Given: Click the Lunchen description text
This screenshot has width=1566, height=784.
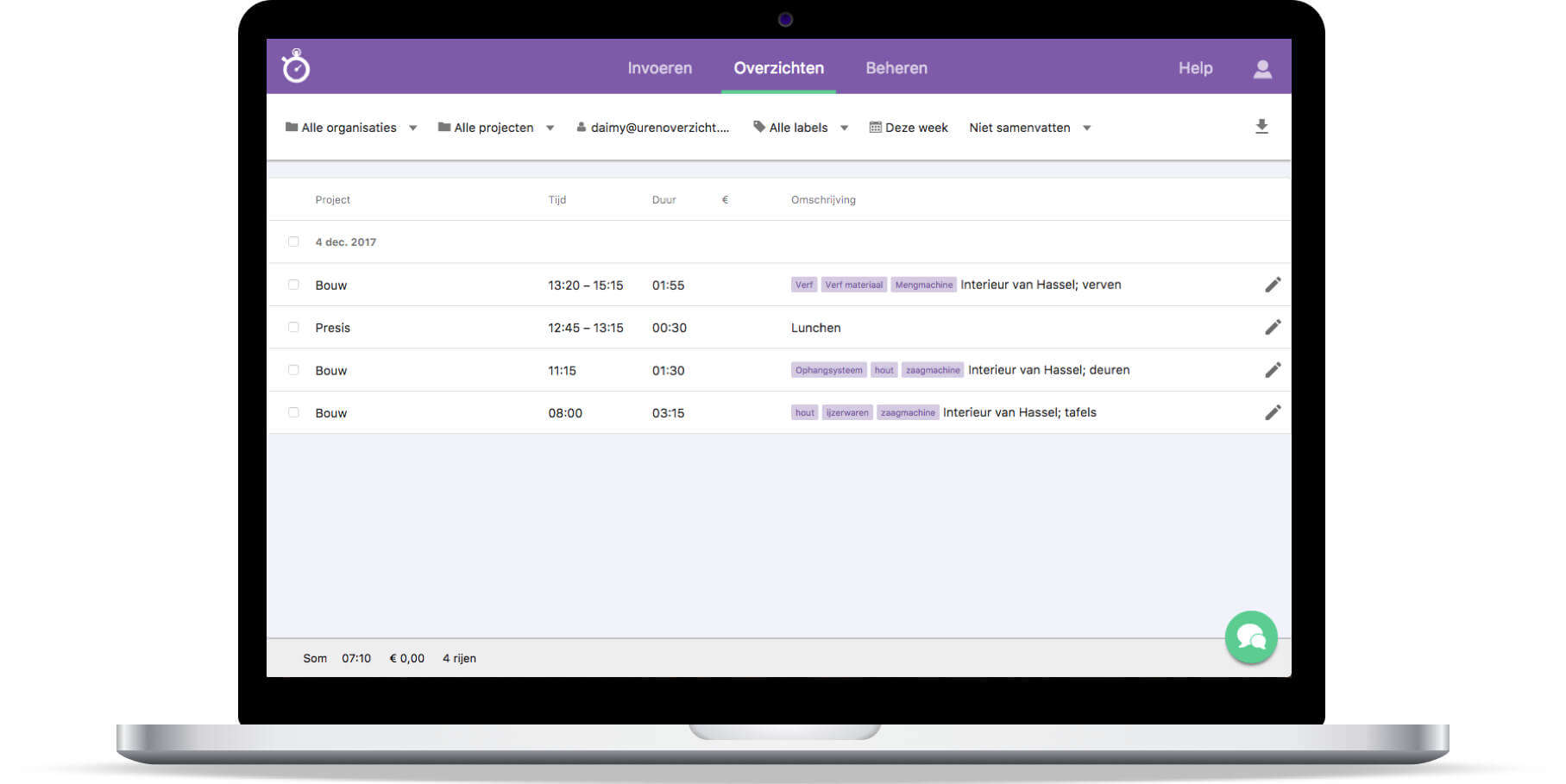Looking at the screenshot, I should (816, 328).
